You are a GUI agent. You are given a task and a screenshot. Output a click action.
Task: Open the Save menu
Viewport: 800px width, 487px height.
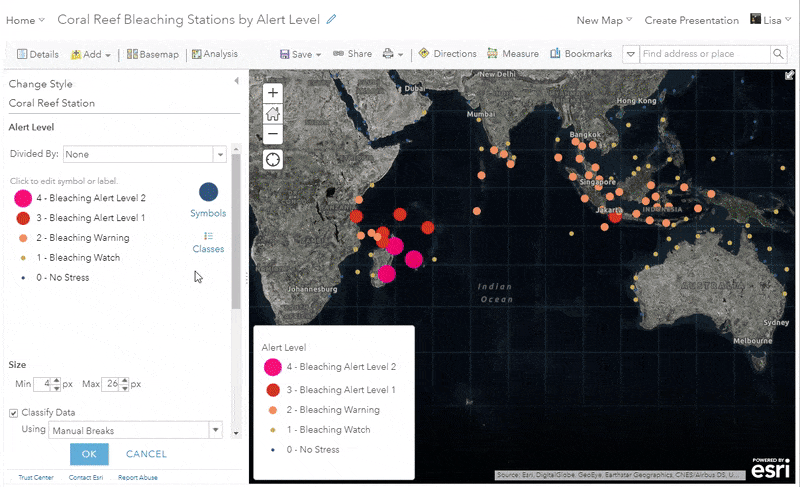(x=301, y=54)
